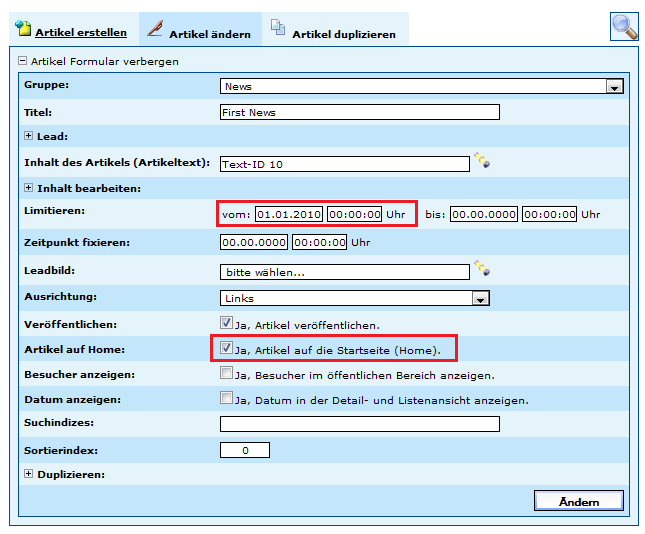Click the magnifying glass search icon
This screenshot has height=534, width=645.
[x=624, y=27]
